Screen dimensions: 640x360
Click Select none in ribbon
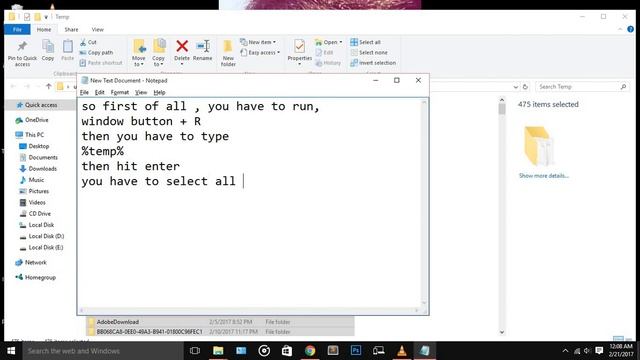[369, 52]
